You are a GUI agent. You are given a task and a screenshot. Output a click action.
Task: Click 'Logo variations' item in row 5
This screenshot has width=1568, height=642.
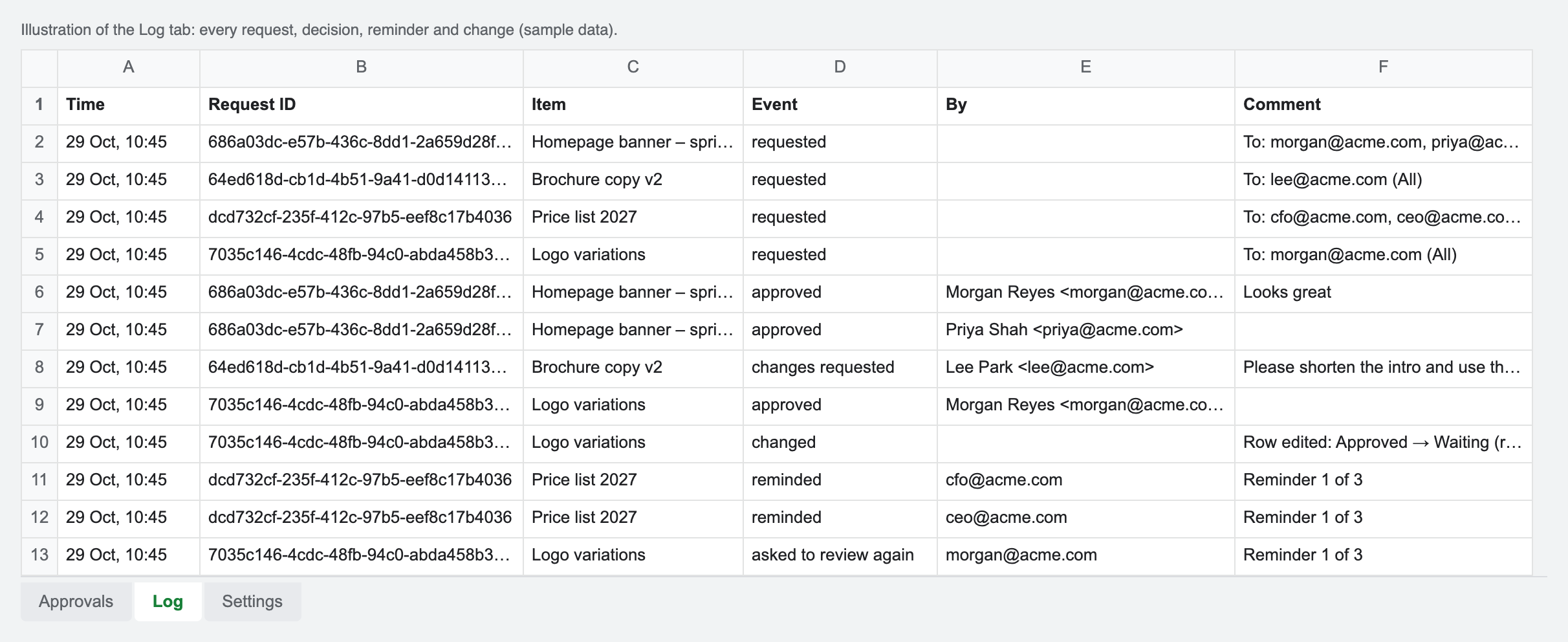633,255
